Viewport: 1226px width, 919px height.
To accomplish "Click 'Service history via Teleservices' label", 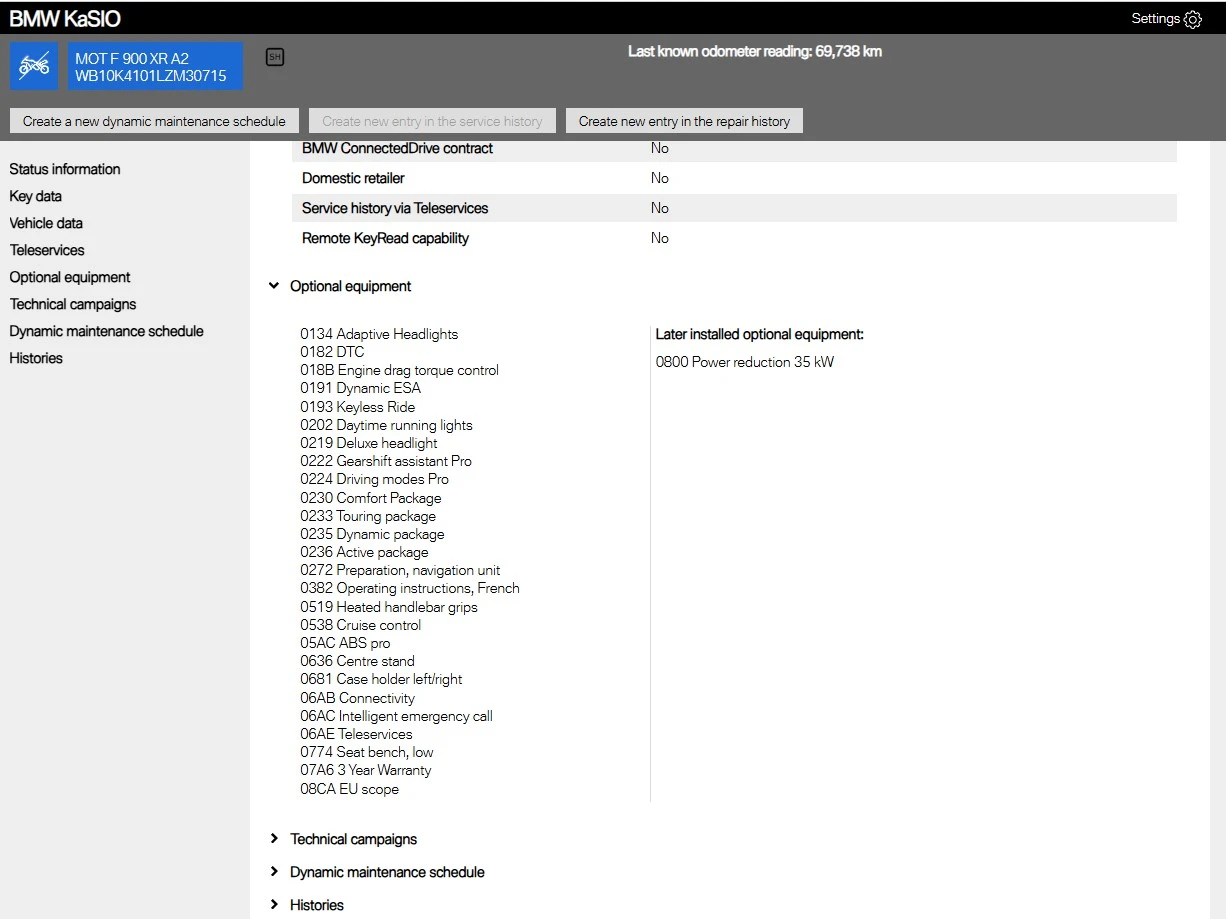I will click(395, 208).
